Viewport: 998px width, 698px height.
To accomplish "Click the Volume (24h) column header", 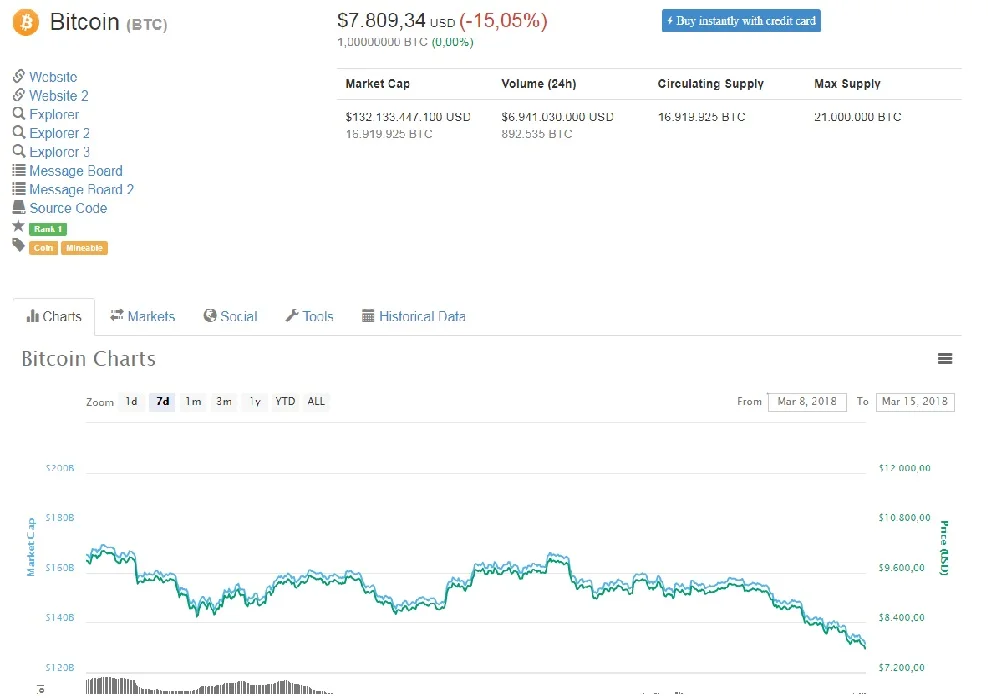I will click(538, 84).
